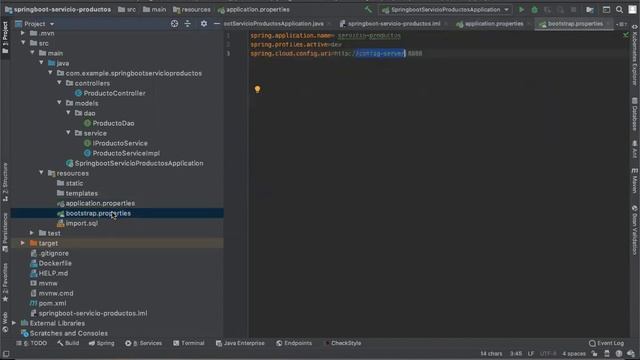640x360 pixels.
Task: Open Project panel settings gear
Action: 204,24
